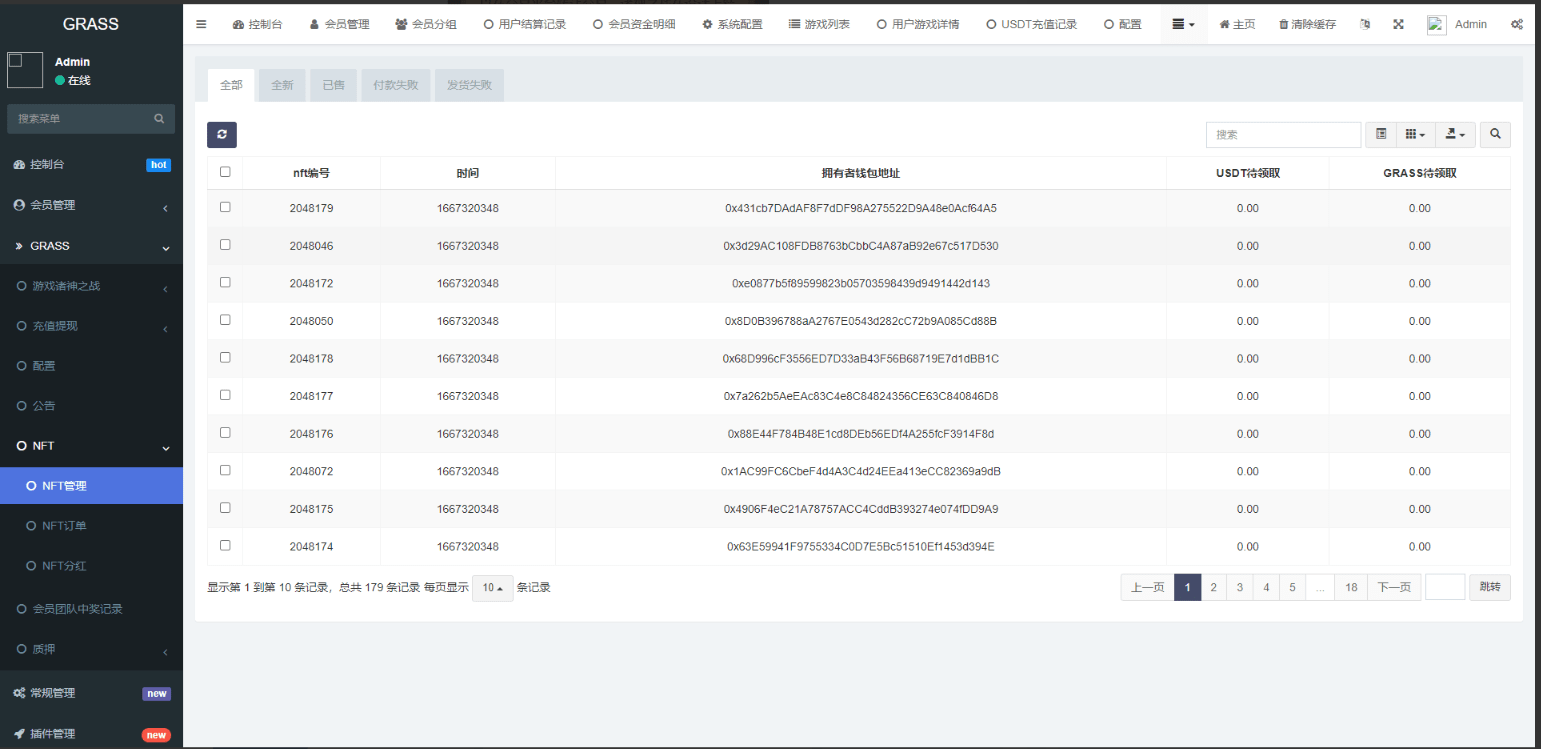Click wallet address 0x431cb7DAdAF8F7dDF98A275522D9A48e0Acf64A5
This screenshot has height=749, width=1541.
point(861,208)
